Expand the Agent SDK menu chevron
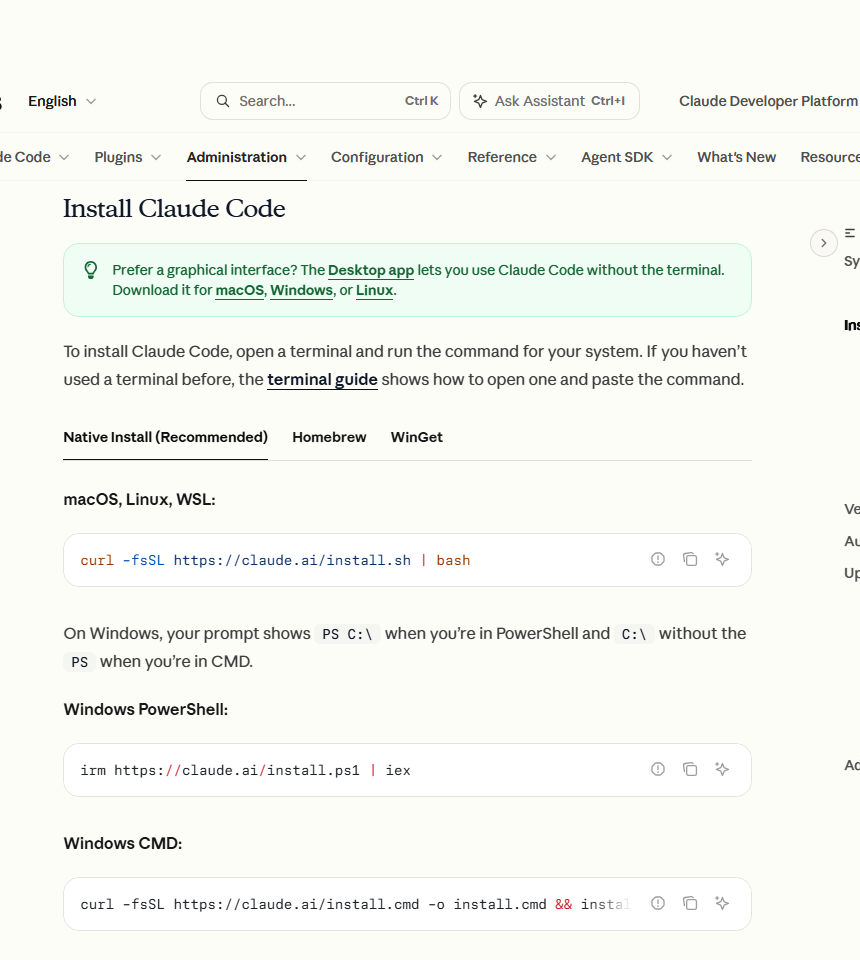 pyautogui.click(x=667, y=157)
